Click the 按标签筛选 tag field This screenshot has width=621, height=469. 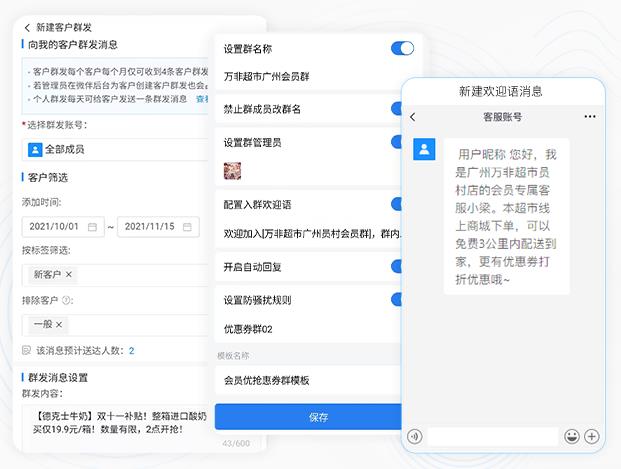115,275
